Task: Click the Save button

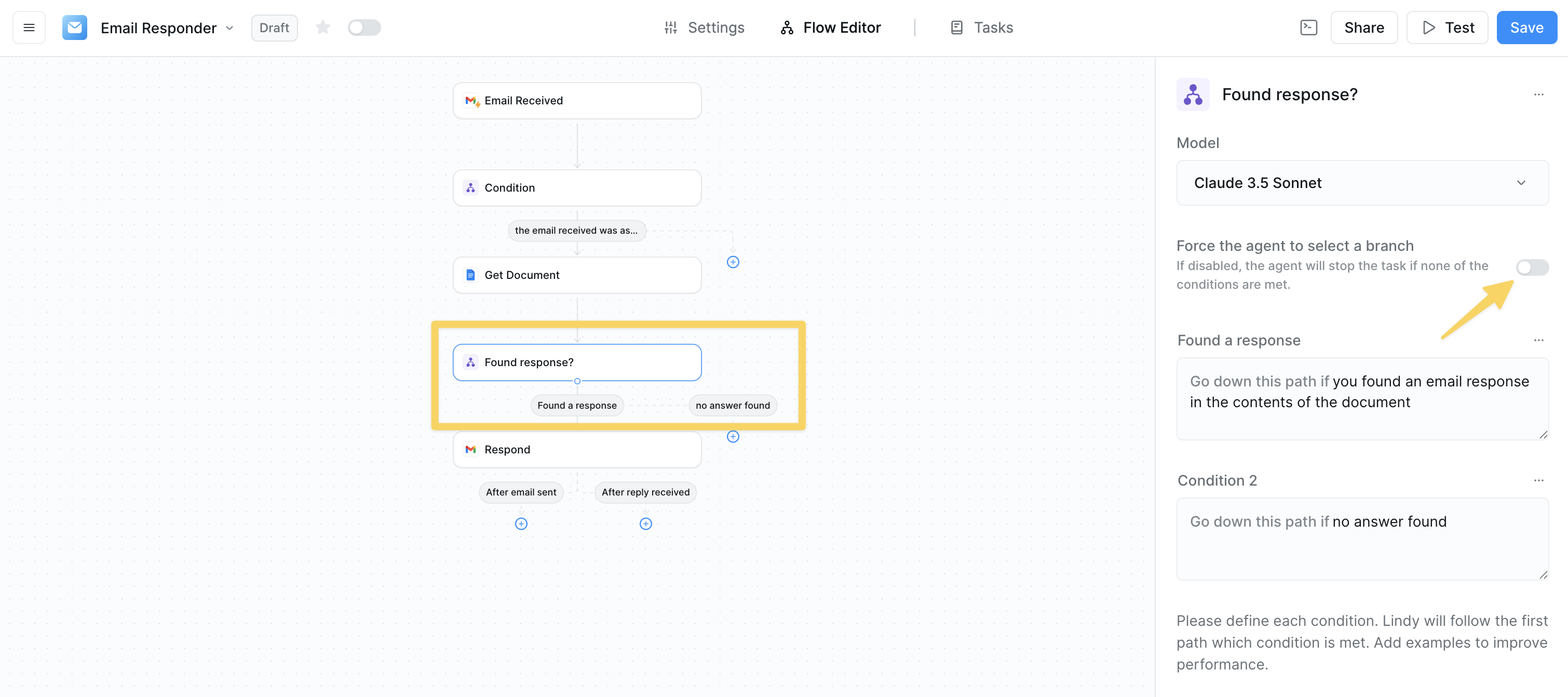Action: pyautogui.click(x=1526, y=28)
